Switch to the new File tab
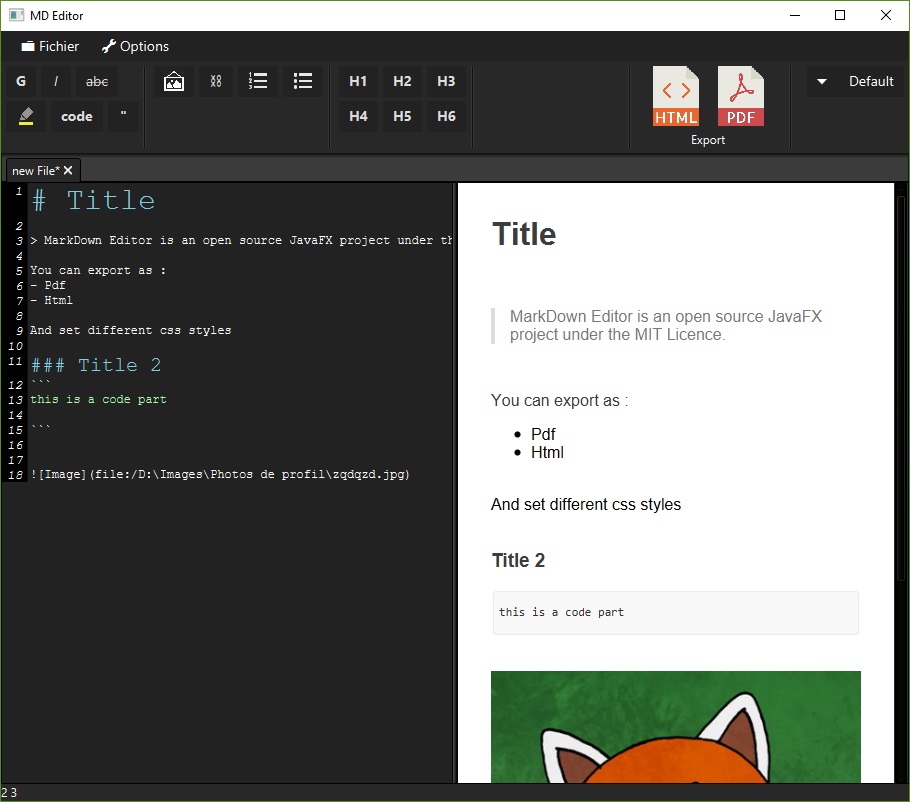The height and width of the screenshot is (802, 910). [35, 171]
